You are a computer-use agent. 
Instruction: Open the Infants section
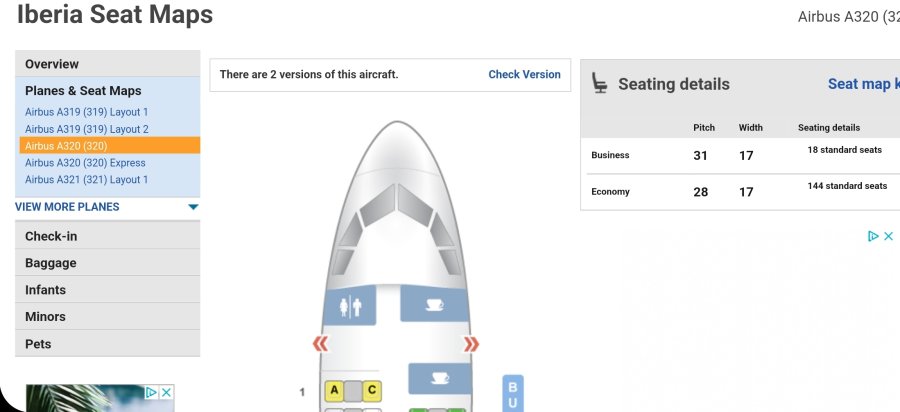[x=46, y=290]
